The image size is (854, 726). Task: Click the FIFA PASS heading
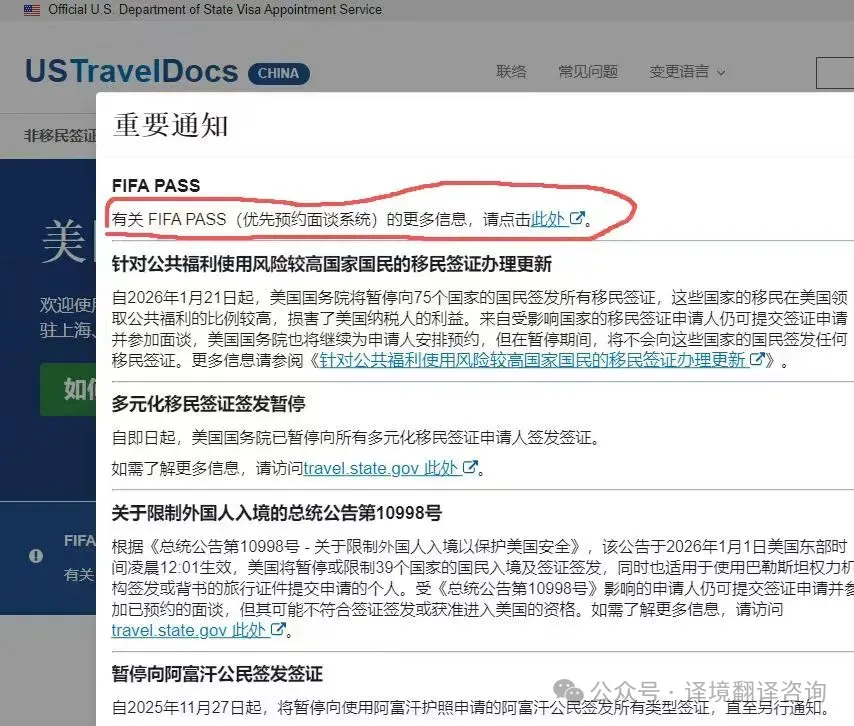click(156, 186)
